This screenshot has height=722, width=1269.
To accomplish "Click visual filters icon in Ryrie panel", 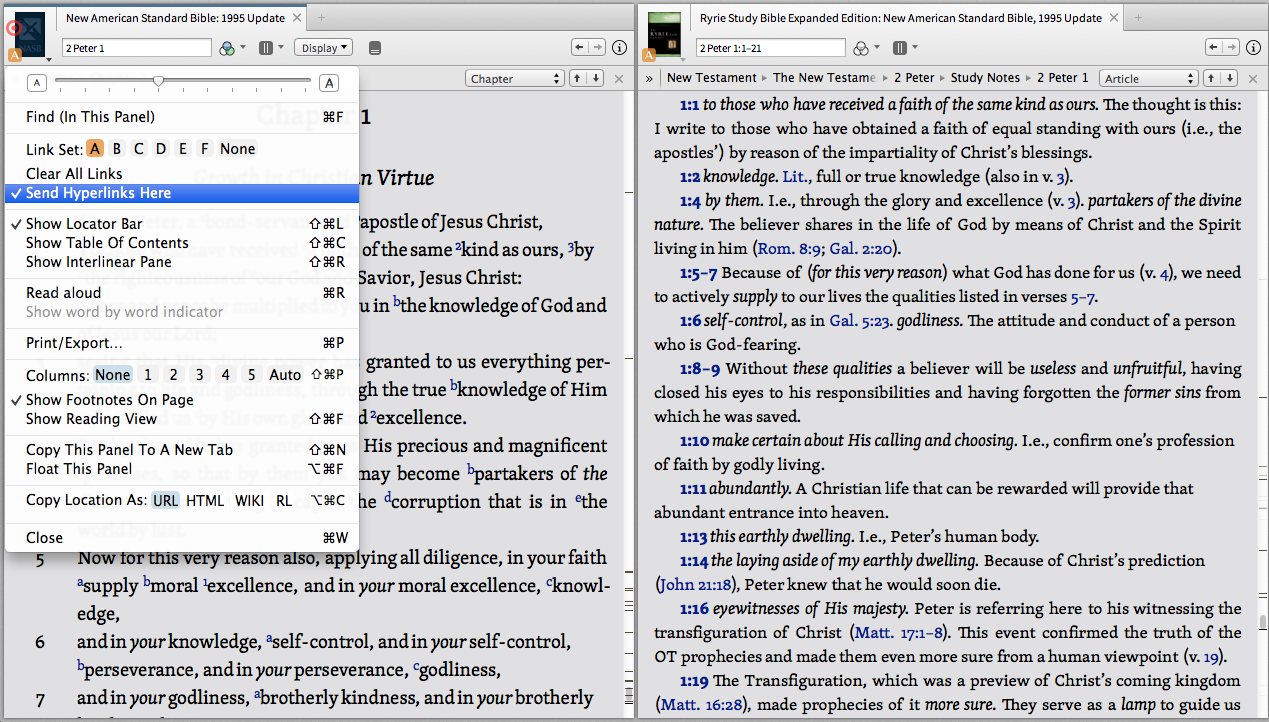I will tap(860, 48).
